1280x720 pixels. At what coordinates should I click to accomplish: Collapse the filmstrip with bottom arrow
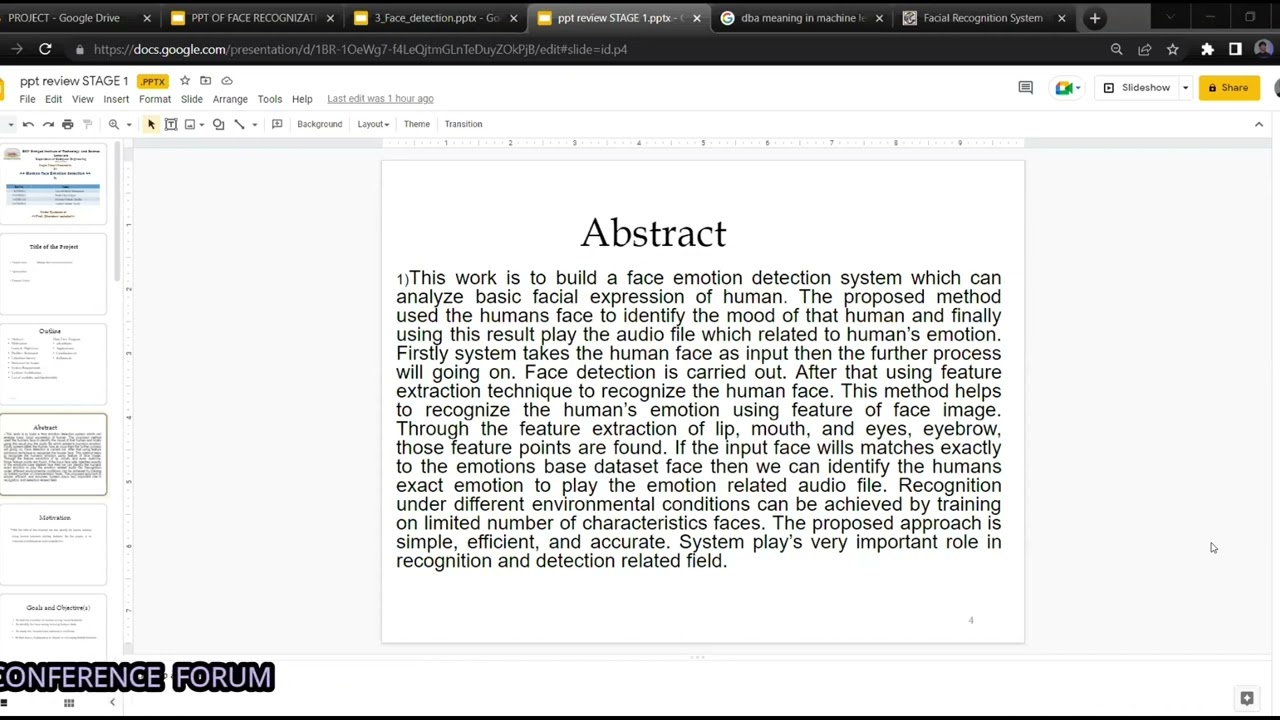112,703
